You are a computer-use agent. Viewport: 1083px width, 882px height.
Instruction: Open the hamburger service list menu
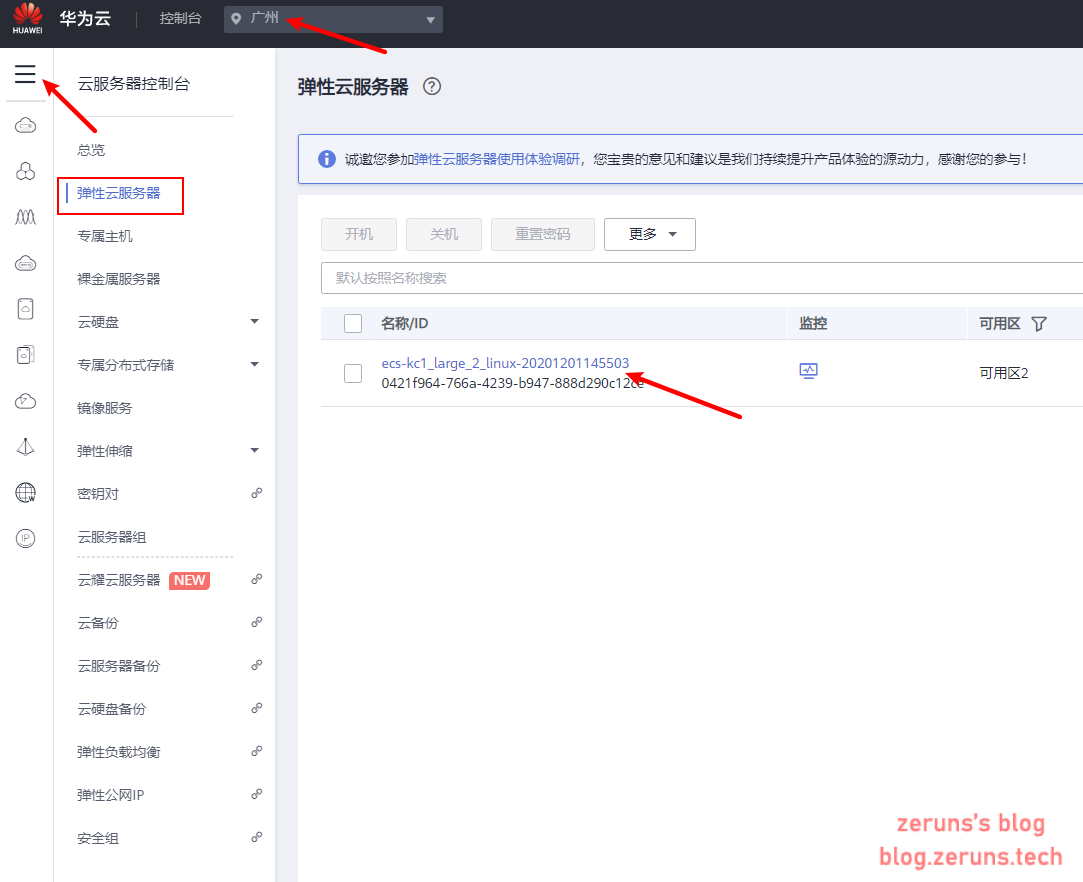click(x=25, y=74)
